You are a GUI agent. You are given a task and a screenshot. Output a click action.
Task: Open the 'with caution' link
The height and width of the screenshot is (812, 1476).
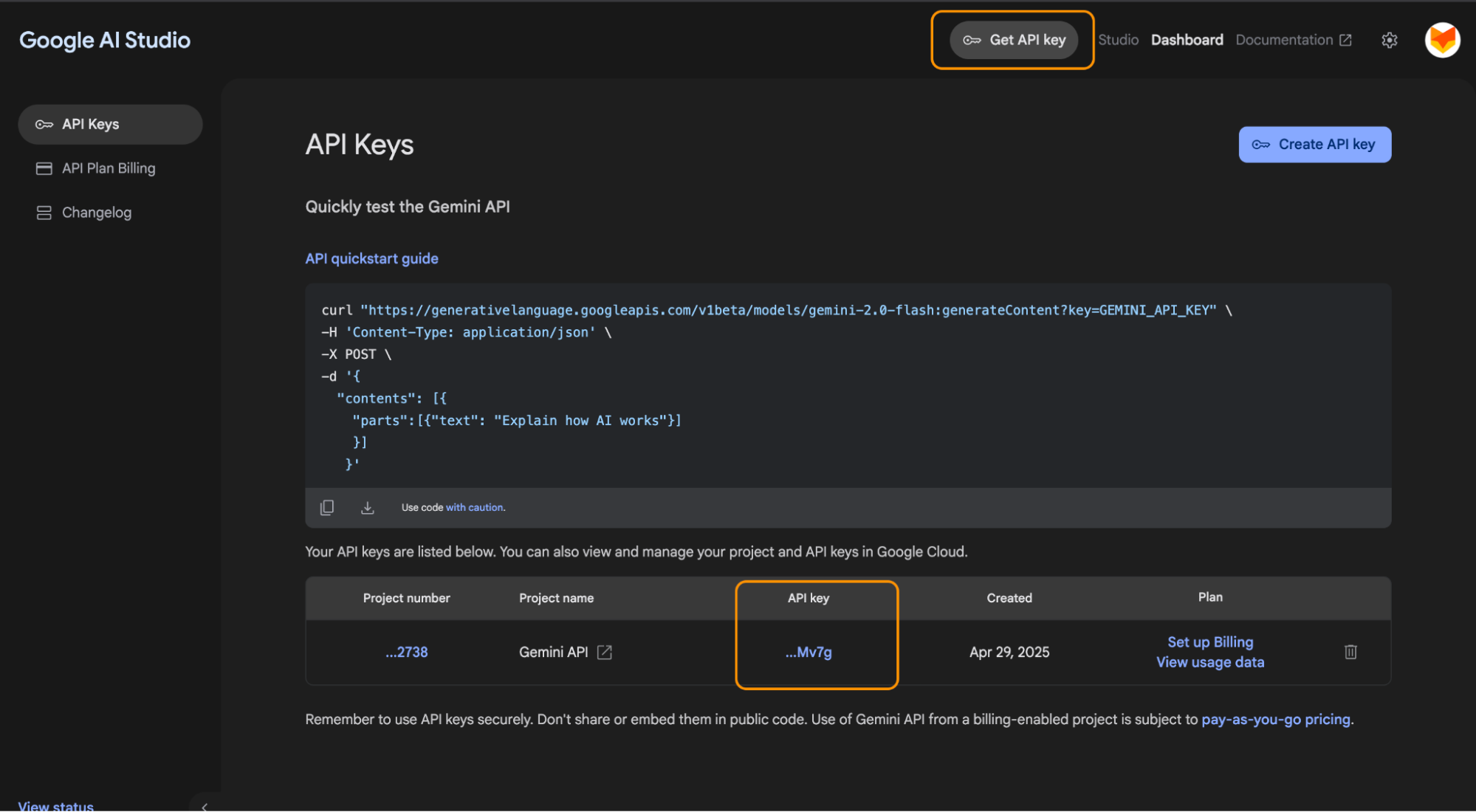[x=474, y=507]
